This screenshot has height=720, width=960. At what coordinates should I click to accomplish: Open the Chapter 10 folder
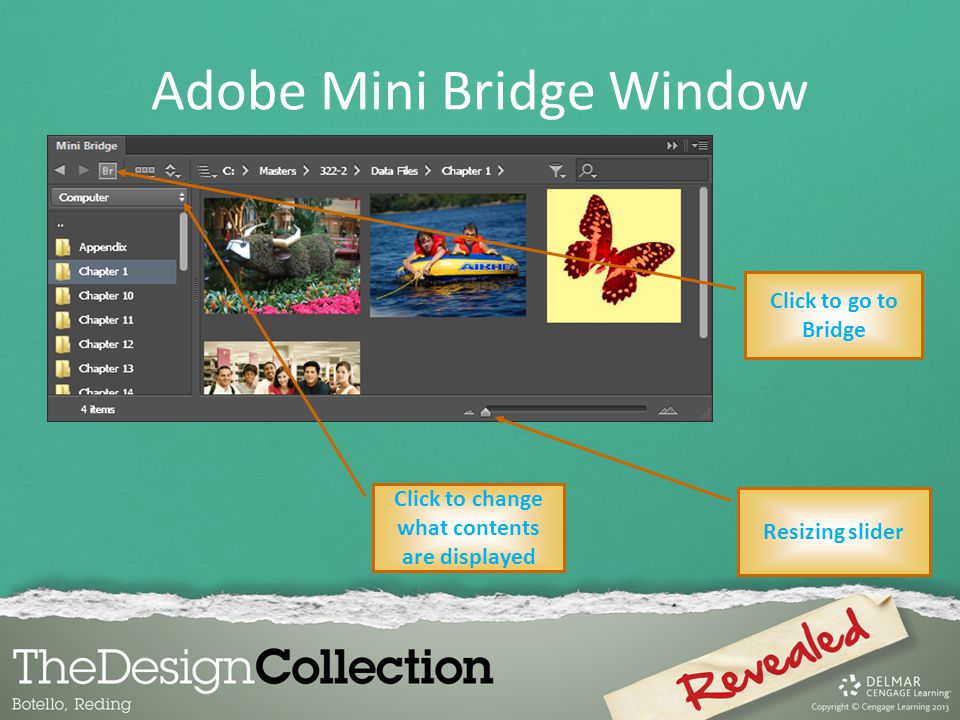point(113,296)
